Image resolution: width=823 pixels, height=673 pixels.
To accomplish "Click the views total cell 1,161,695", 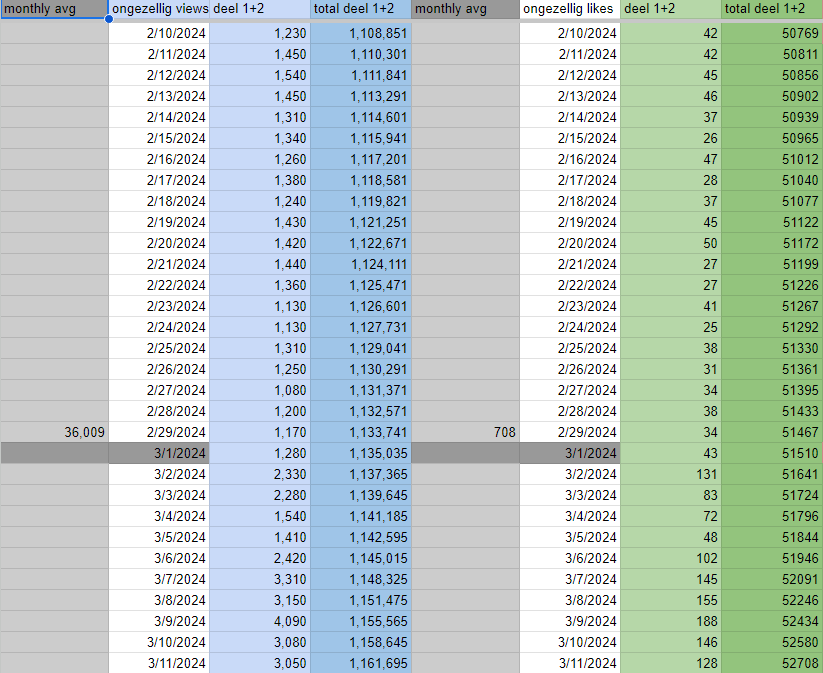I will (360, 663).
